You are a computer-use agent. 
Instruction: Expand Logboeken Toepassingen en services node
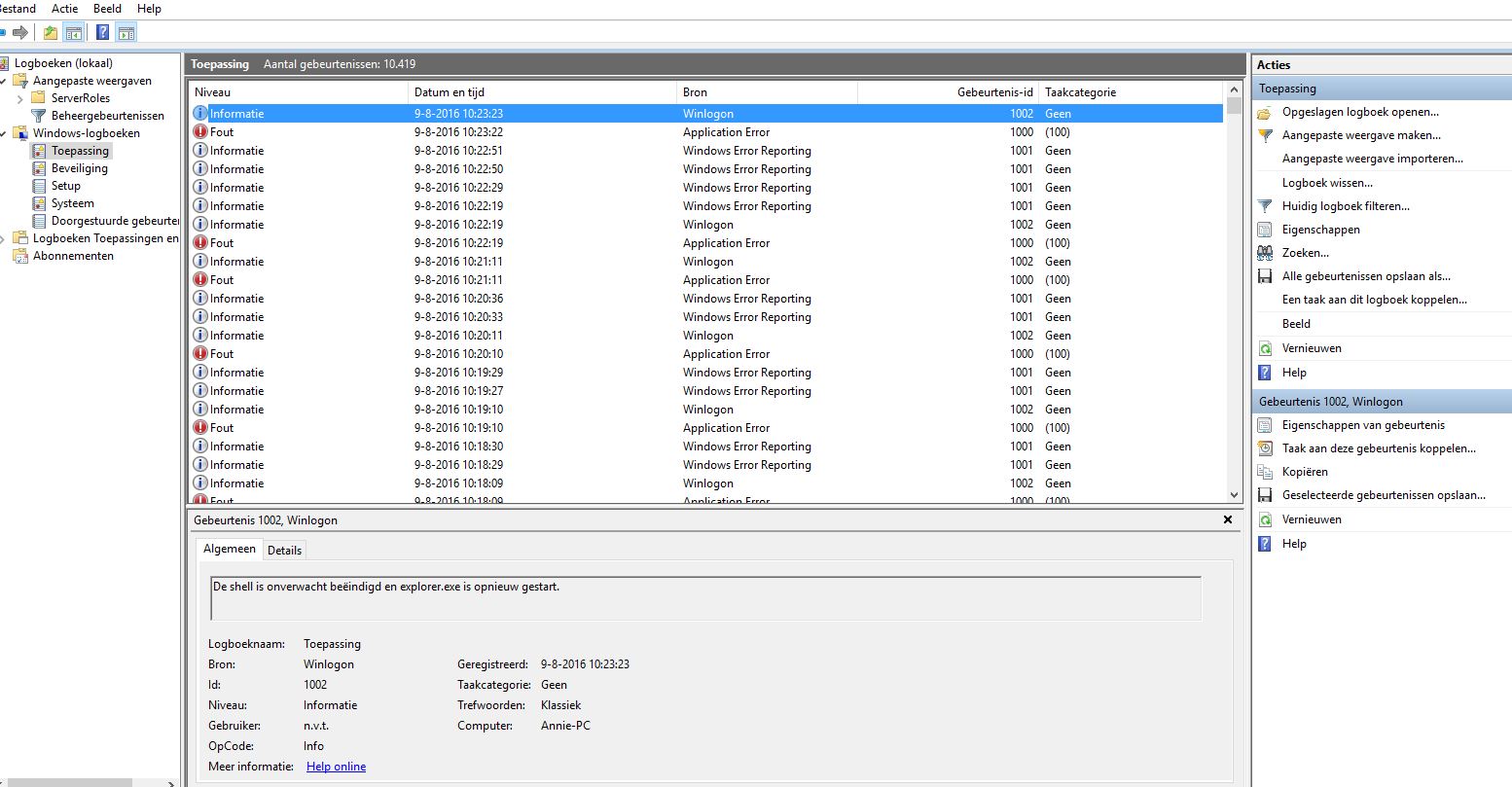pyautogui.click(x=3, y=238)
